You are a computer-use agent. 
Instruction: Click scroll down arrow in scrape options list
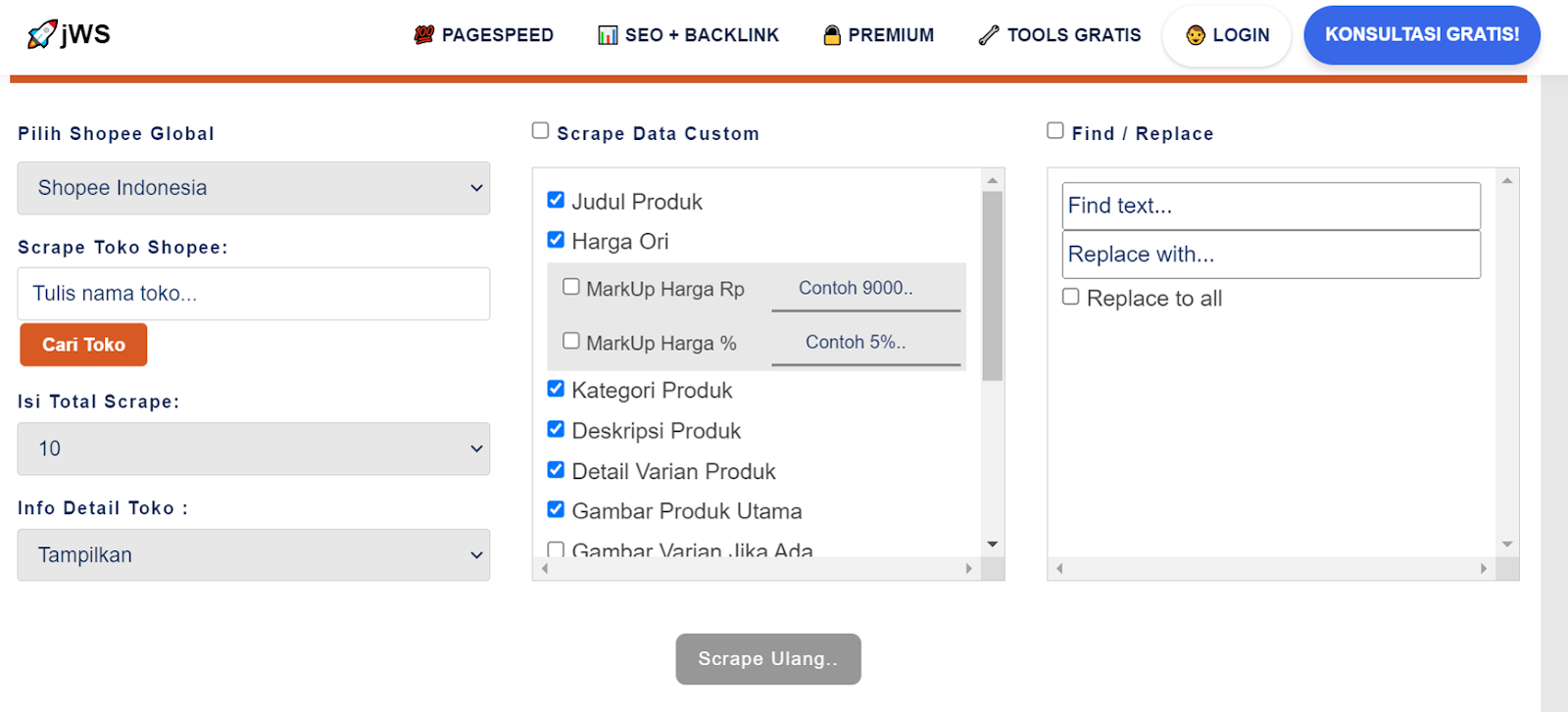pyautogui.click(x=993, y=545)
